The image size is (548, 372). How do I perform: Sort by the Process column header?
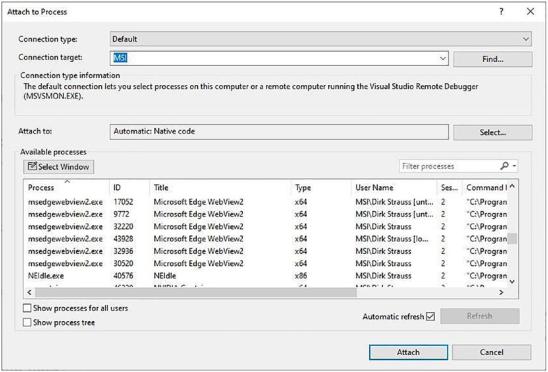66,188
